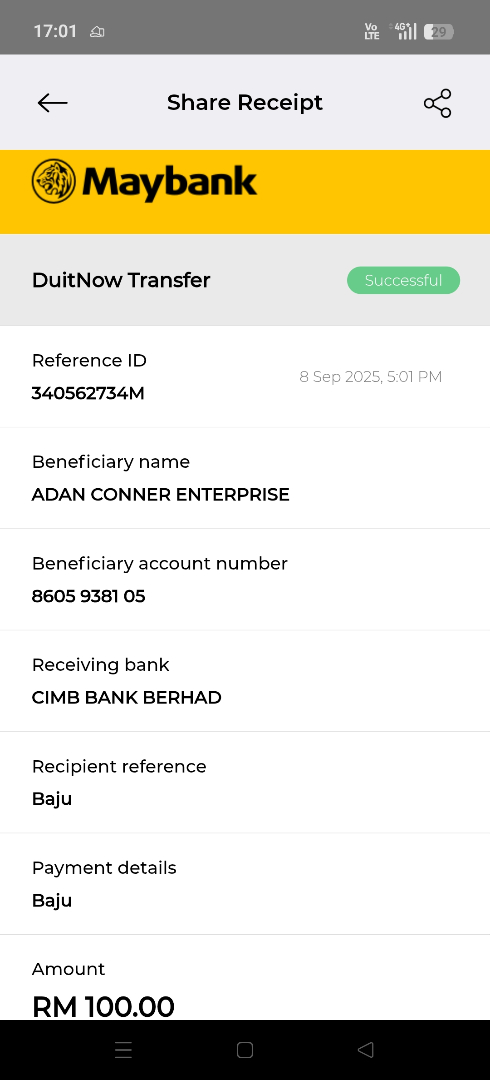This screenshot has width=490, height=1080.
Task: Click the Maybank tiger logo
Action: point(54,181)
